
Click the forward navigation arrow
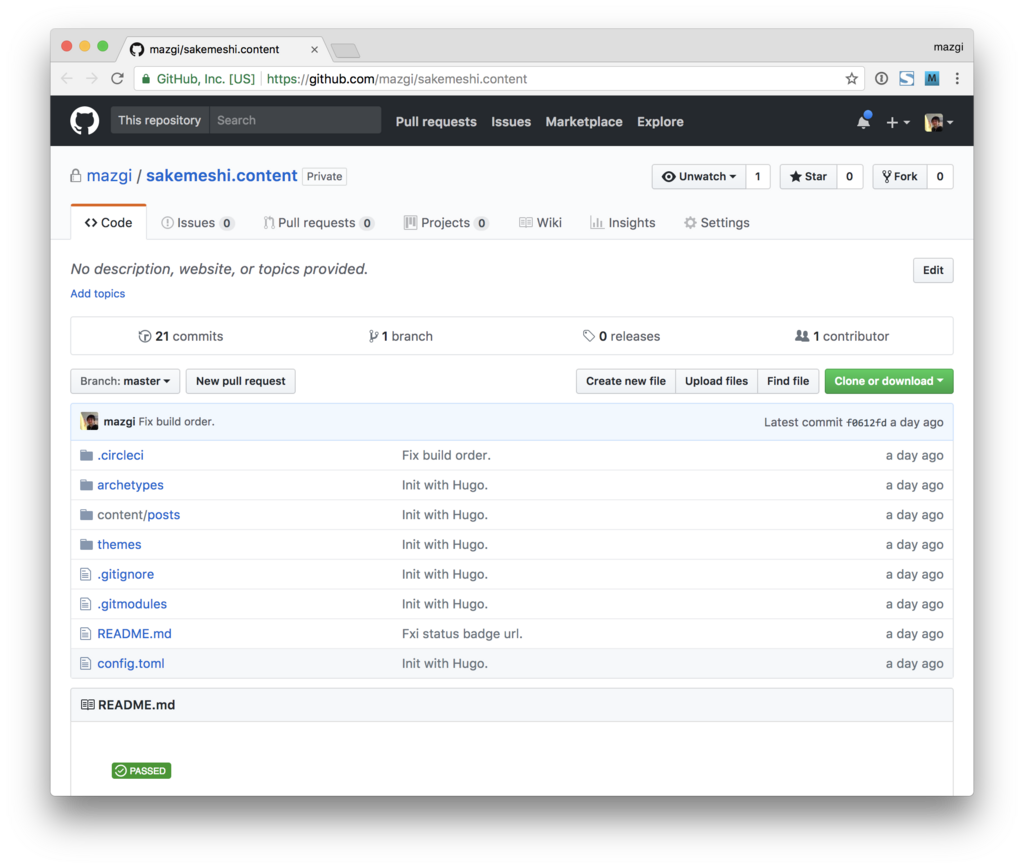(x=91, y=78)
